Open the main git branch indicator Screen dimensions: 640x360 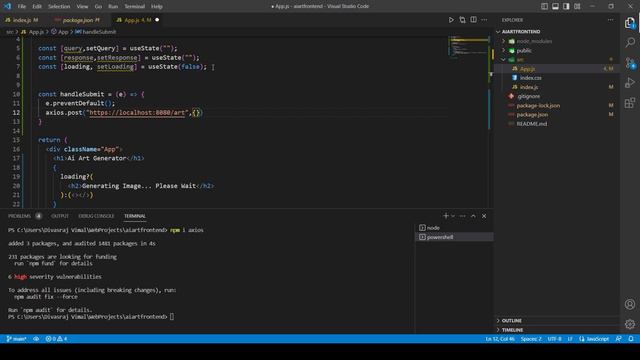point(17,339)
